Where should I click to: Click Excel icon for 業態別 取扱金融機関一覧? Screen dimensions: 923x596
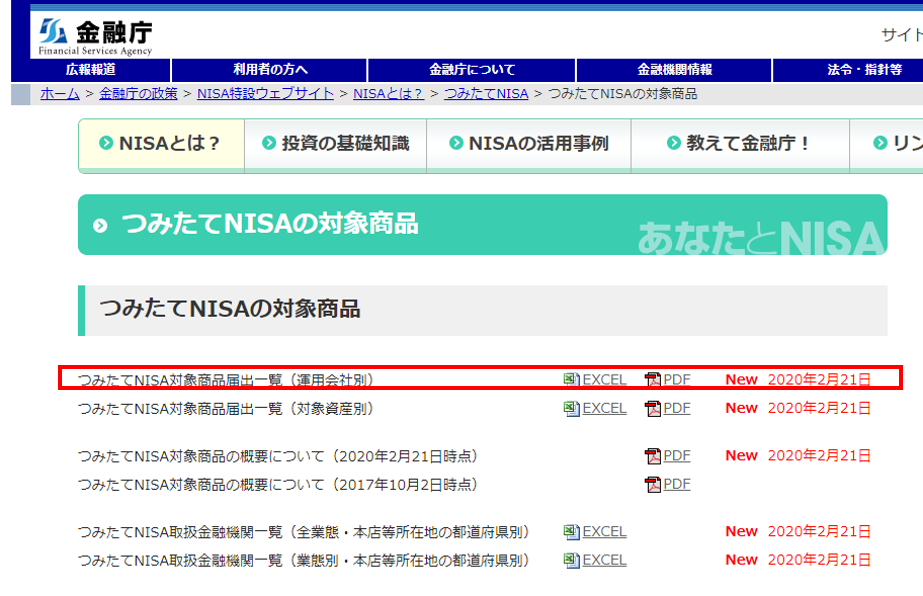tap(571, 560)
